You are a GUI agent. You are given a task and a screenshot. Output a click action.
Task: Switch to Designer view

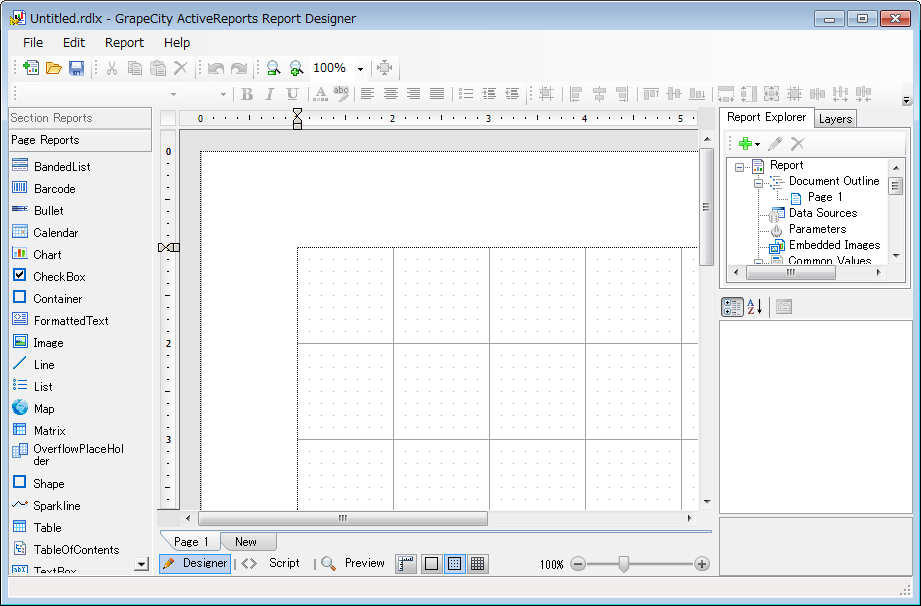[x=195, y=563]
